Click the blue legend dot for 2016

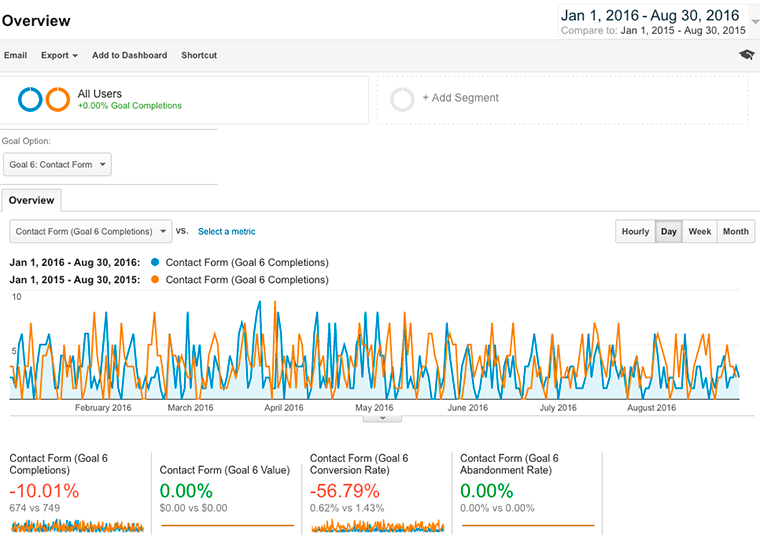[x=155, y=262]
